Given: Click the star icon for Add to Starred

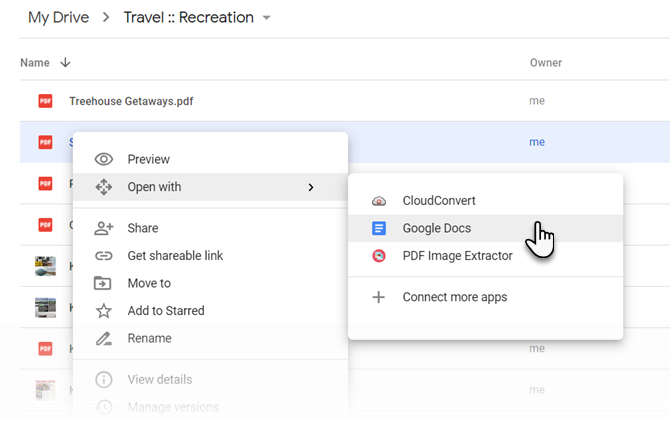Looking at the screenshot, I should pyautogui.click(x=104, y=311).
